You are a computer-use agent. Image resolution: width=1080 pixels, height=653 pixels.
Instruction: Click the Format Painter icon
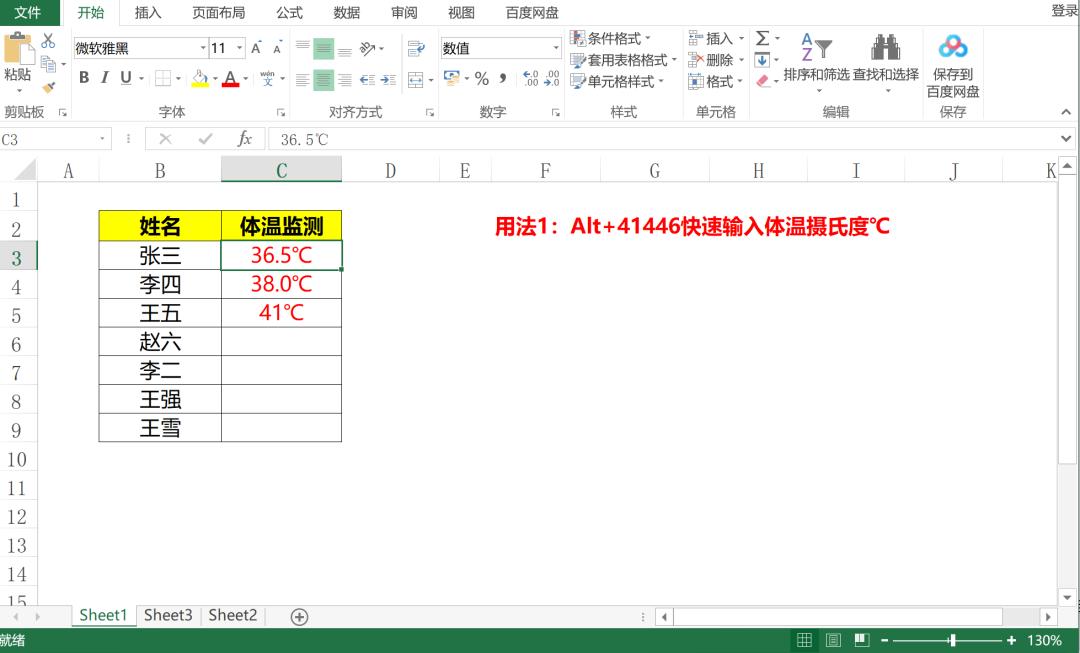46,87
